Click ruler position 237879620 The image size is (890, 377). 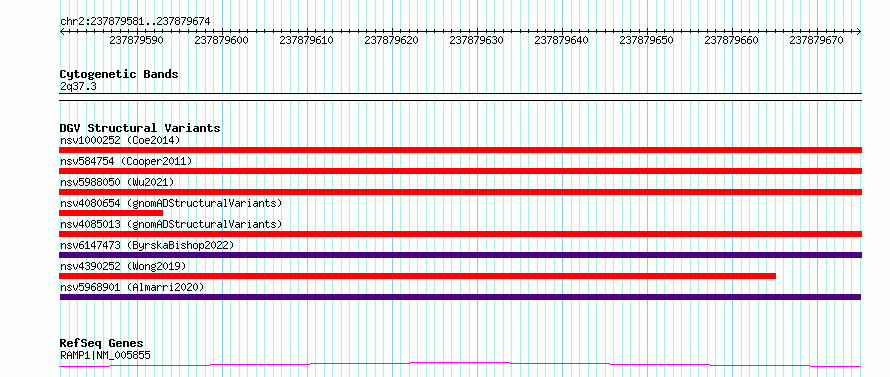(392, 40)
